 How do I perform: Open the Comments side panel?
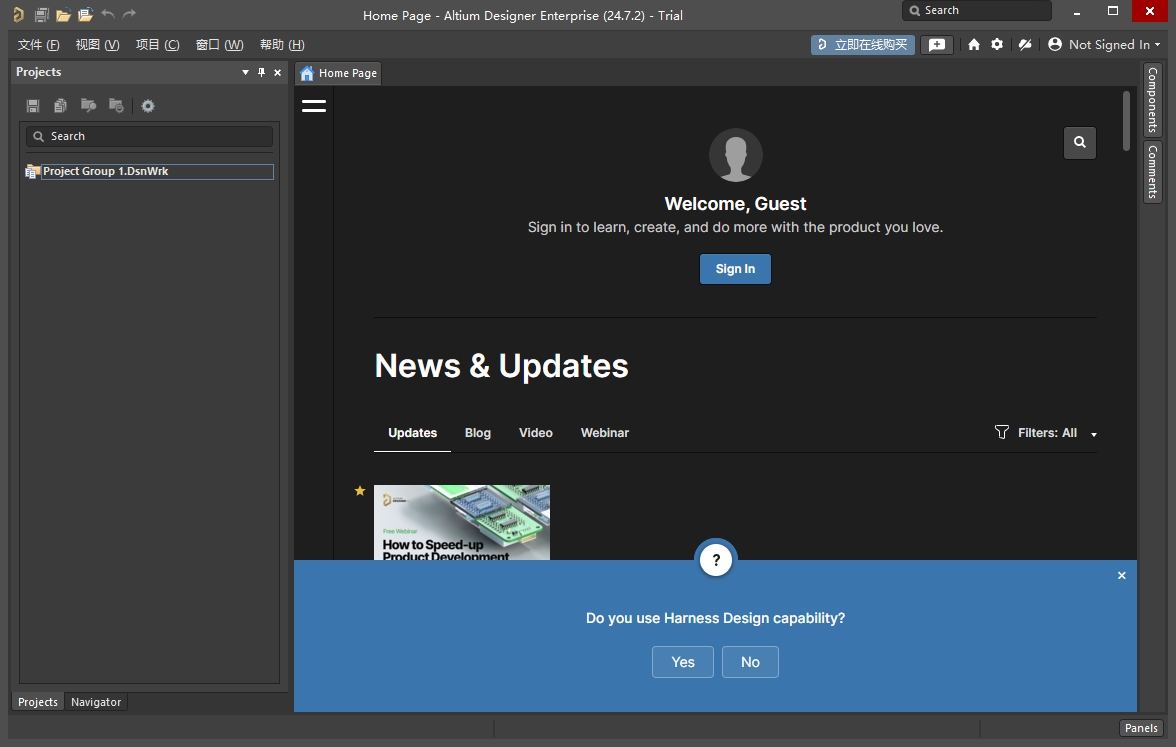pos(1153,172)
